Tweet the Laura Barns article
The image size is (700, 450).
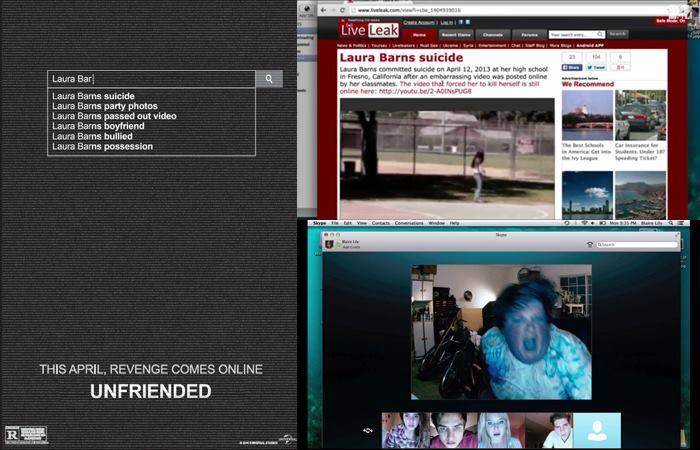tap(596, 68)
